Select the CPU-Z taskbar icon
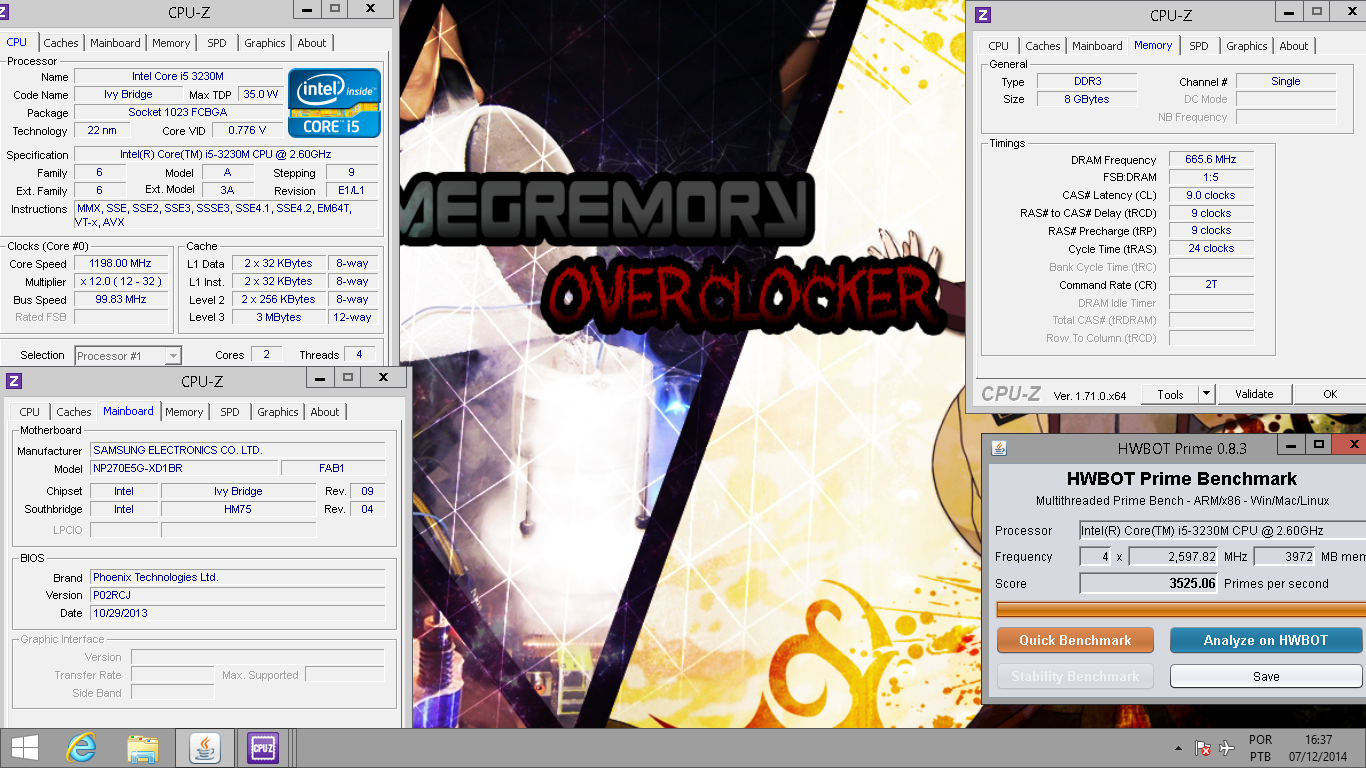The height and width of the screenshot is (768, 1366). tap(263, 748)
